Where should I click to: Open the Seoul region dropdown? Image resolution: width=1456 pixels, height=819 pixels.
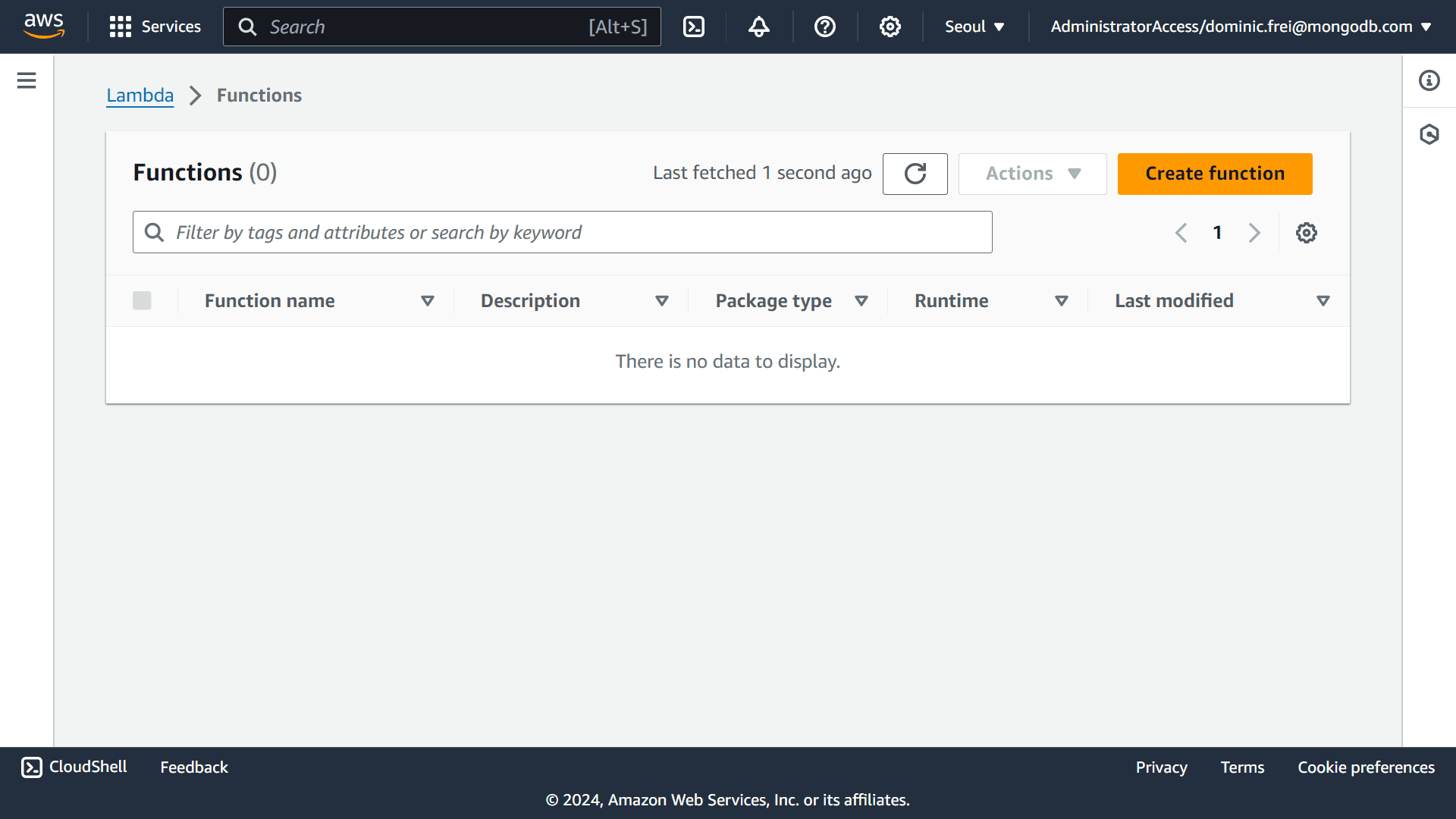(x=974, y=27)
